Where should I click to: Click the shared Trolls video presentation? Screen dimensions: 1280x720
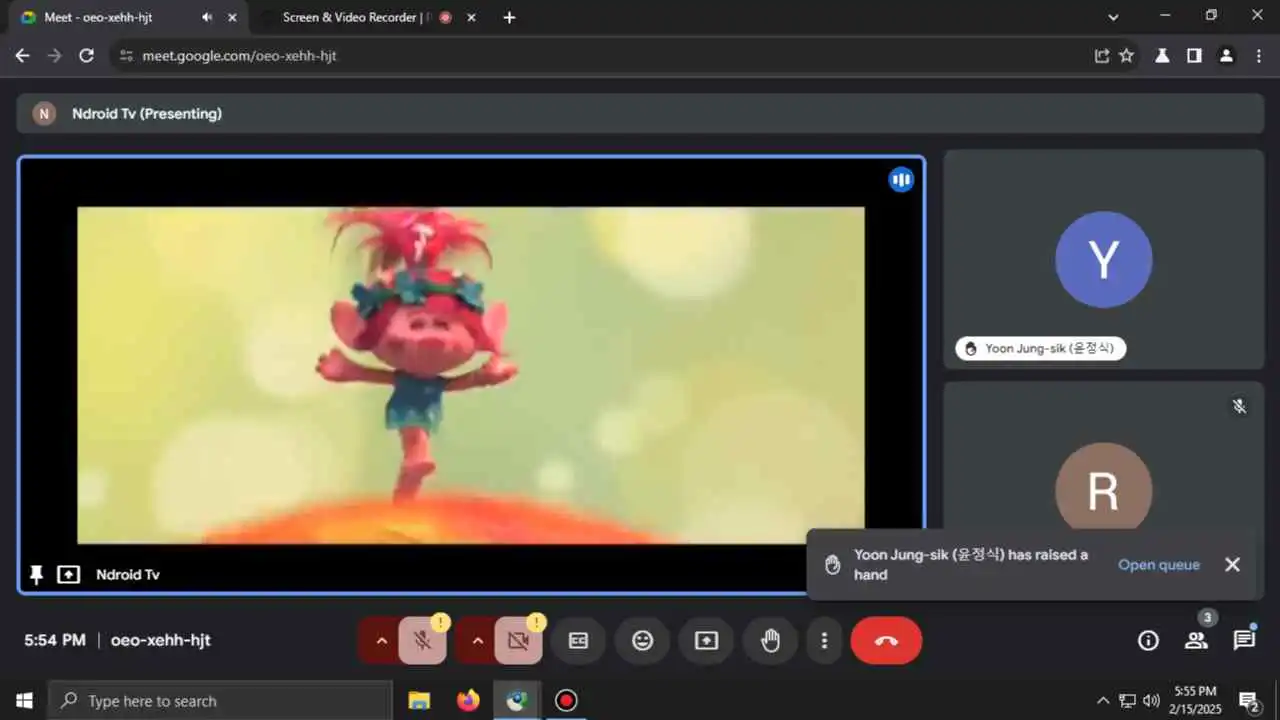tap(471, 375)
